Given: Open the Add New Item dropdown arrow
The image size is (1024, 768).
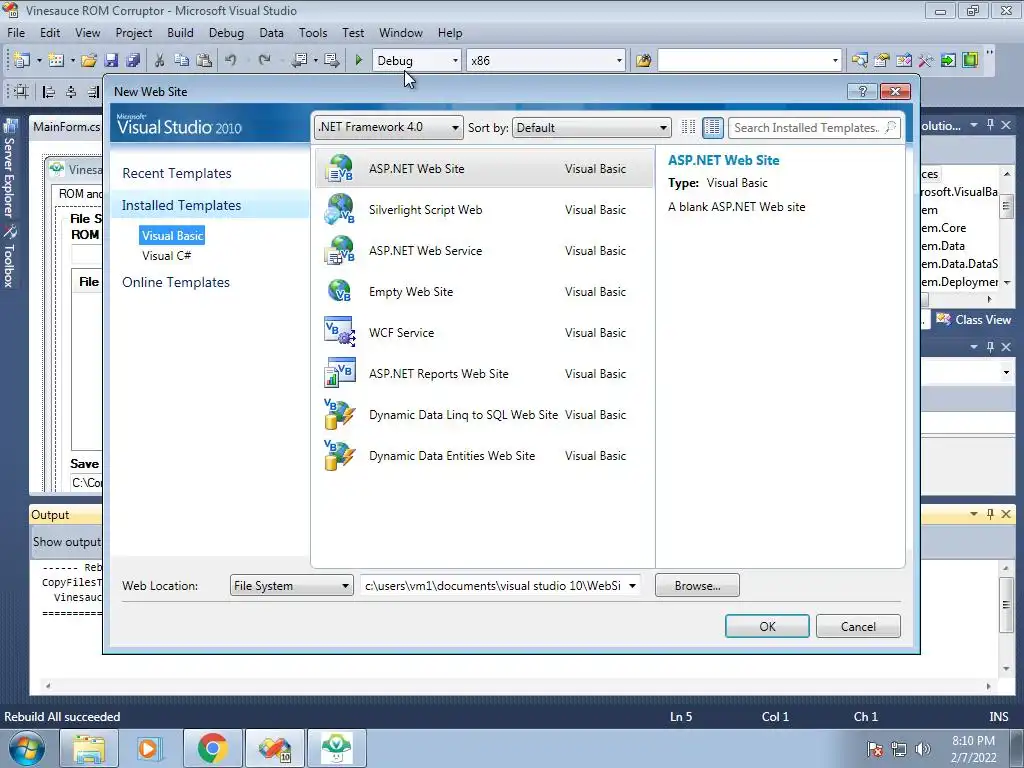Looking at the screenshot, I should [72, 61].
